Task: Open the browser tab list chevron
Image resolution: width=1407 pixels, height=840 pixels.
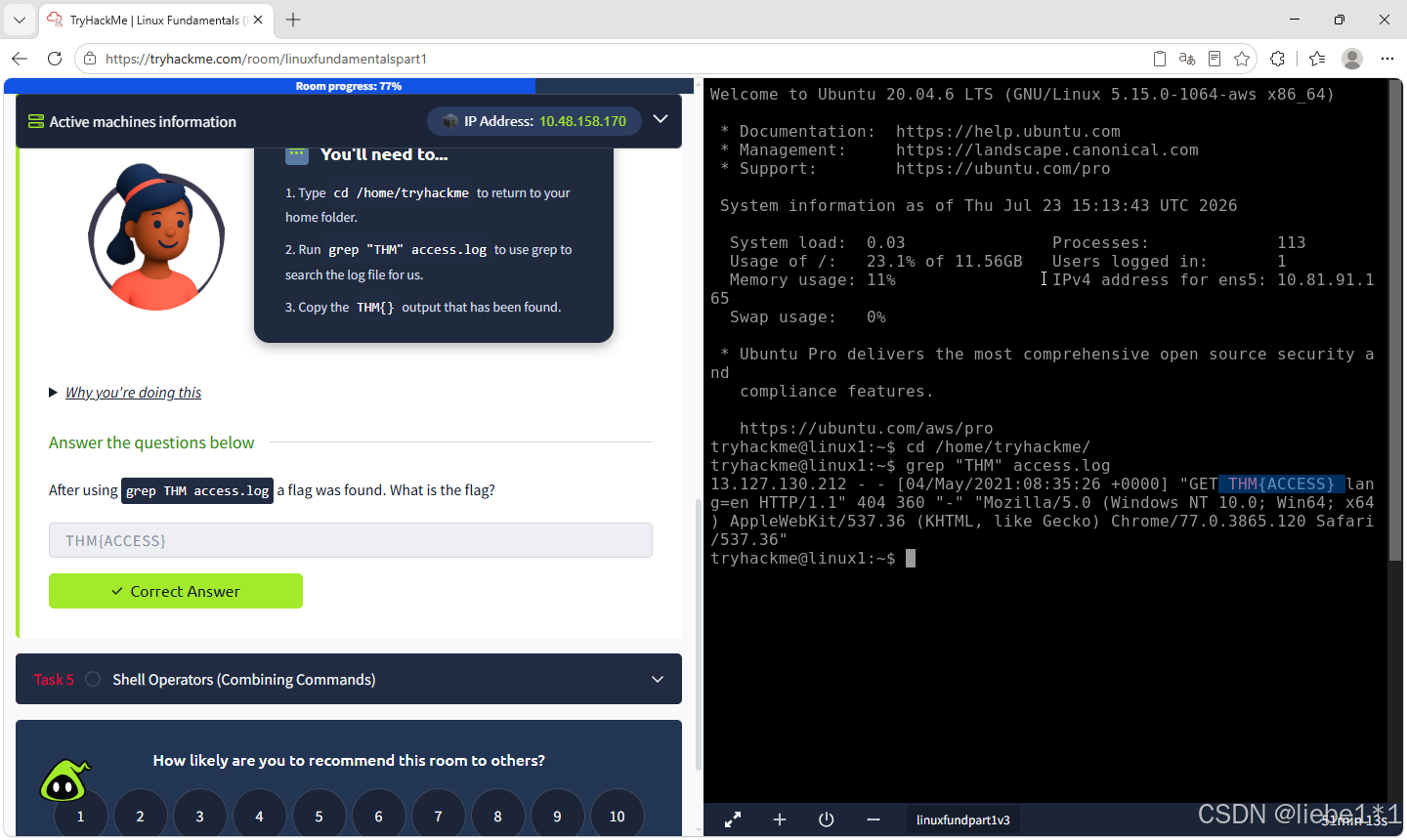Action: coord(20,20)
